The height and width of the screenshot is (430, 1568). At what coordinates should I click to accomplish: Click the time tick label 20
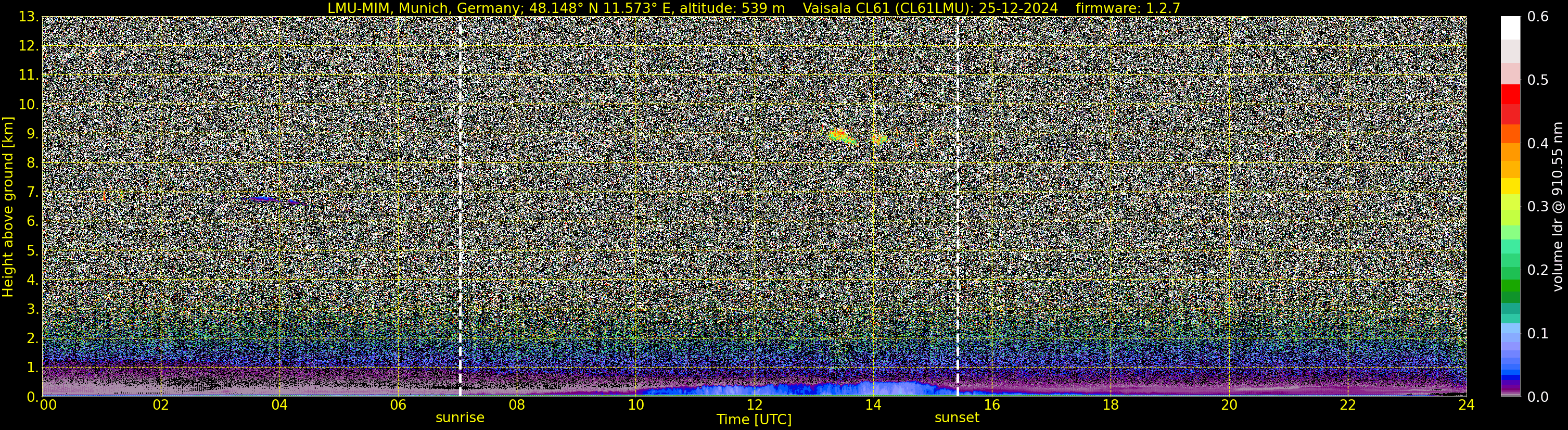coord(1229,405)
